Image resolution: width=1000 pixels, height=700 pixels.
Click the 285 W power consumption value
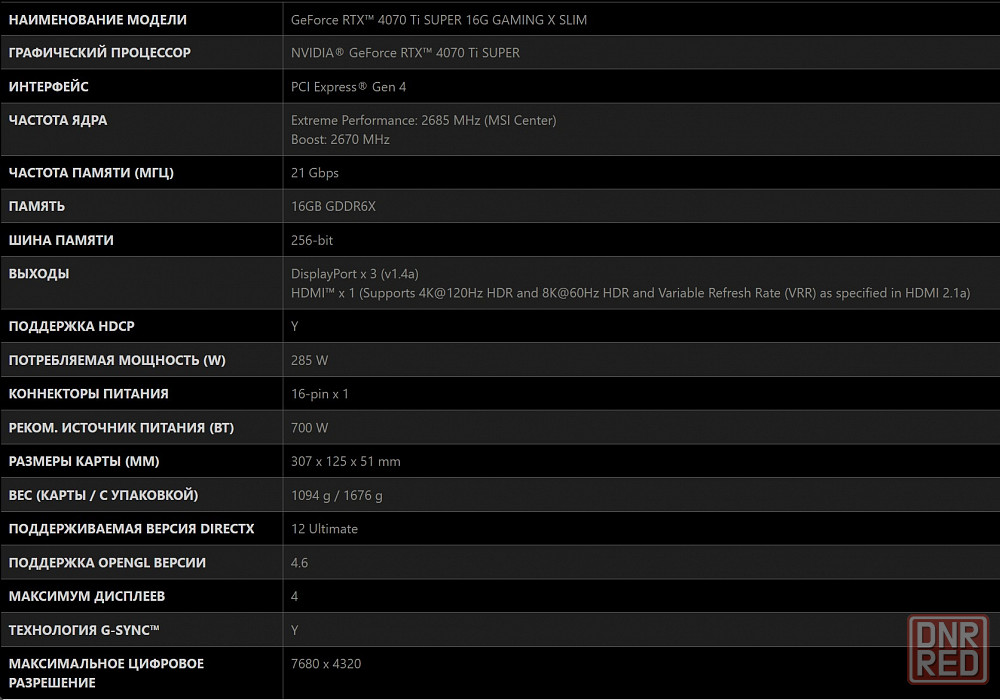pyautogui.click(x=309, y=360)
